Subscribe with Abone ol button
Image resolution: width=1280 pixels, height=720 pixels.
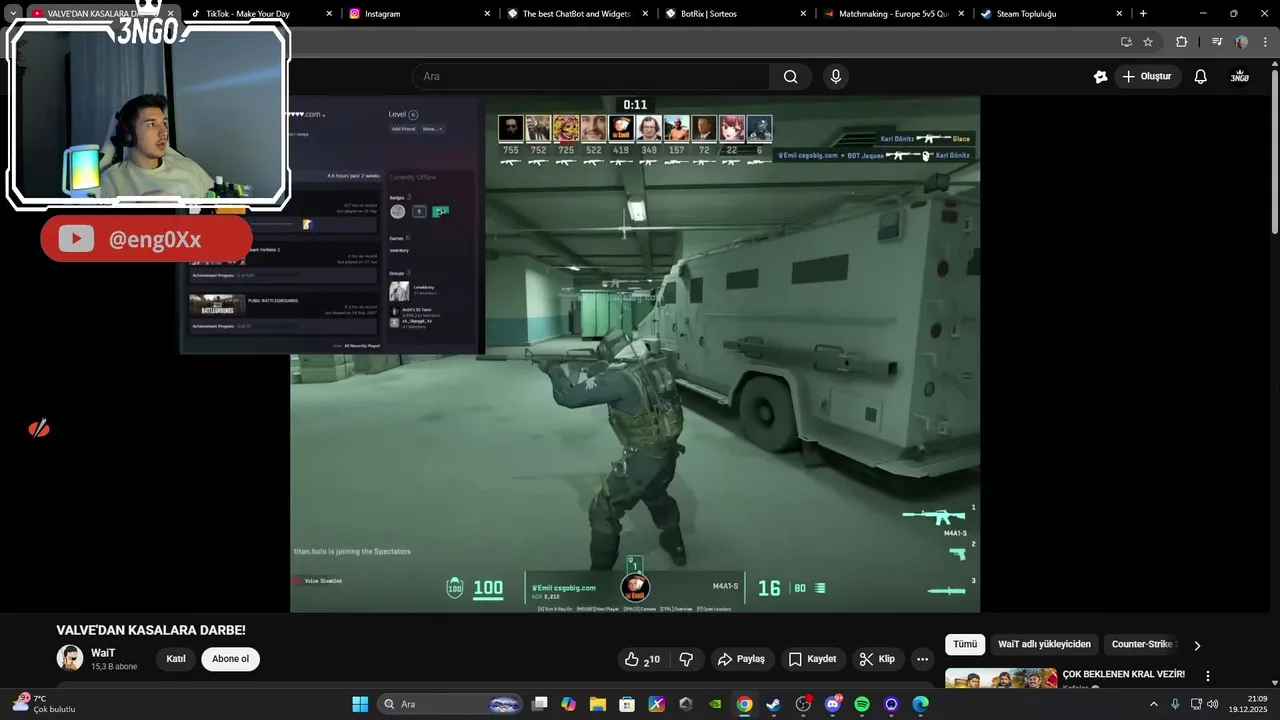[x=230, y=659]
